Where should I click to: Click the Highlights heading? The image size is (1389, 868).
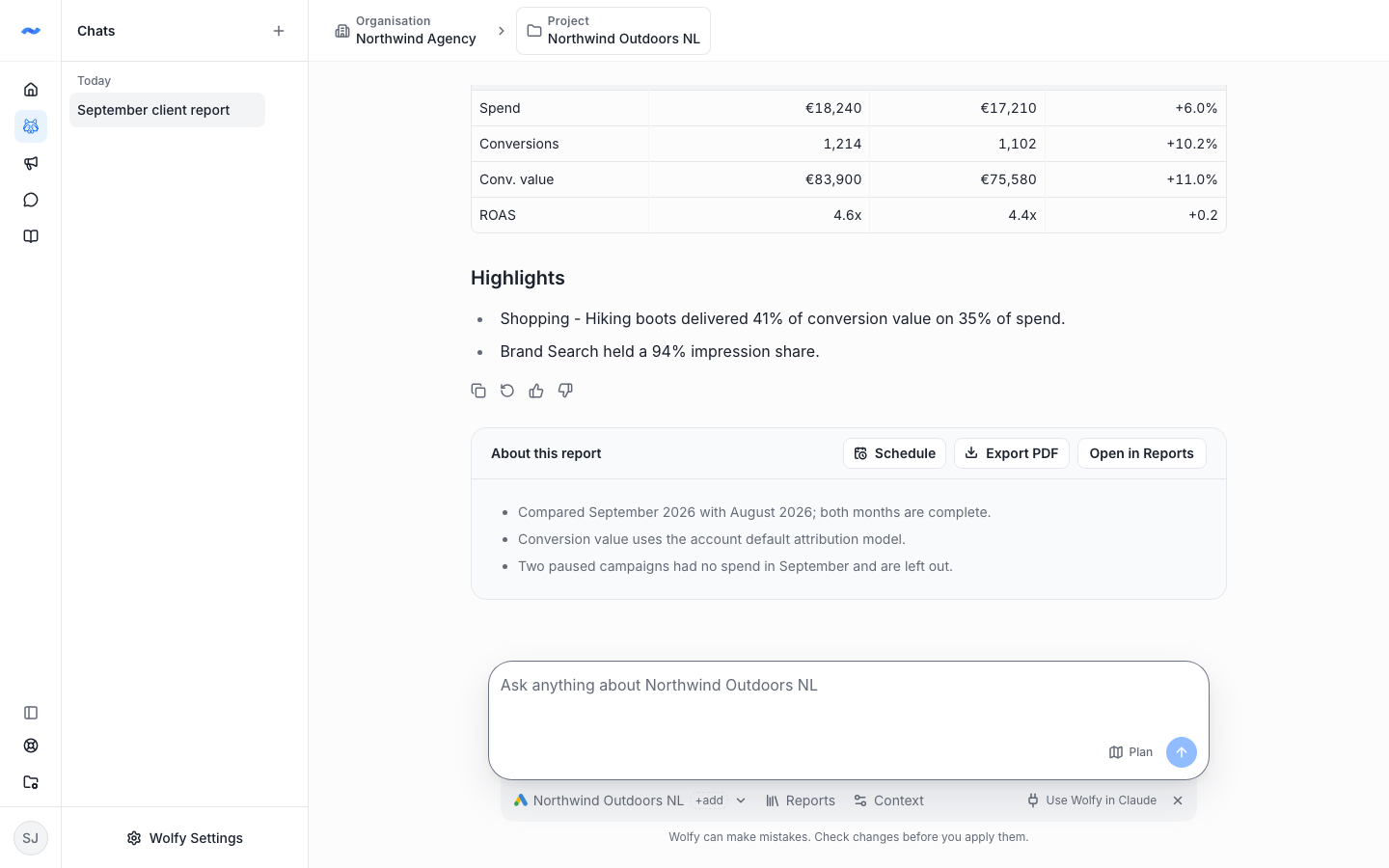click(x=518, y=278)
